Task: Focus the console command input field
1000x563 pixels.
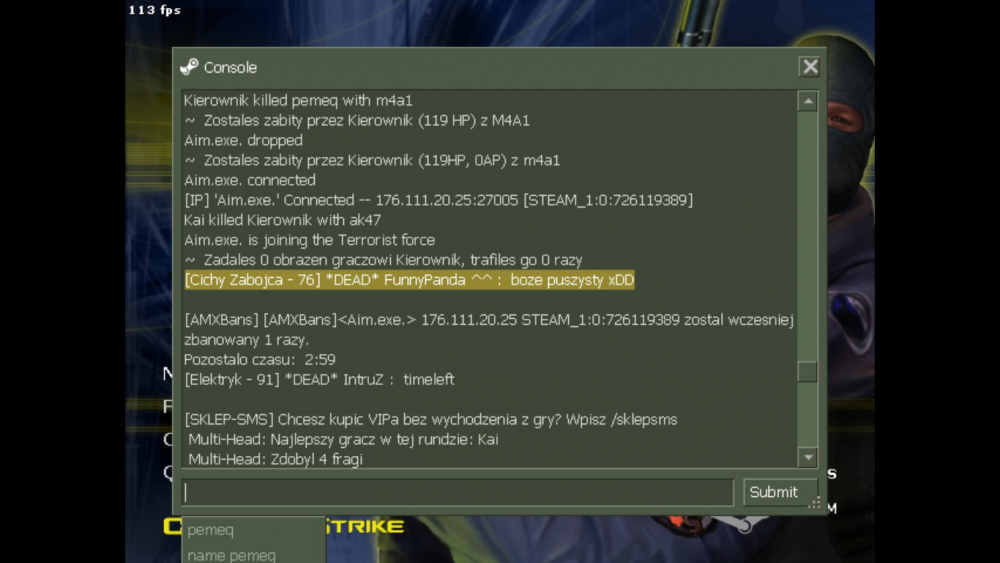Action: click(x=457, y=492)
